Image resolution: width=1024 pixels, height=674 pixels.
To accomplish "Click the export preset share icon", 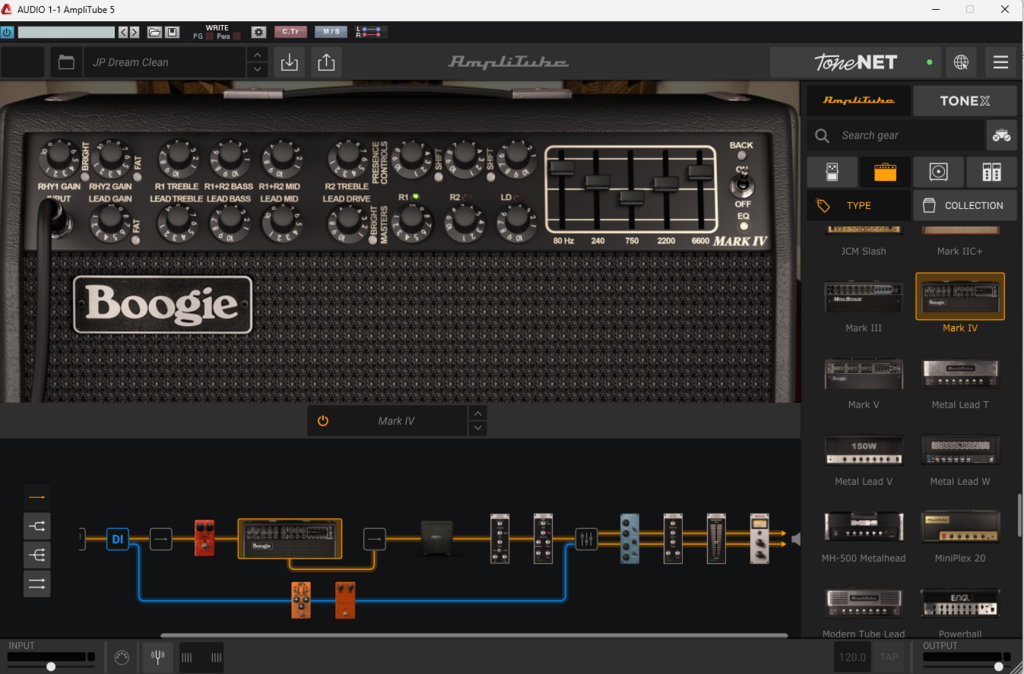I will tap(326, 63).
